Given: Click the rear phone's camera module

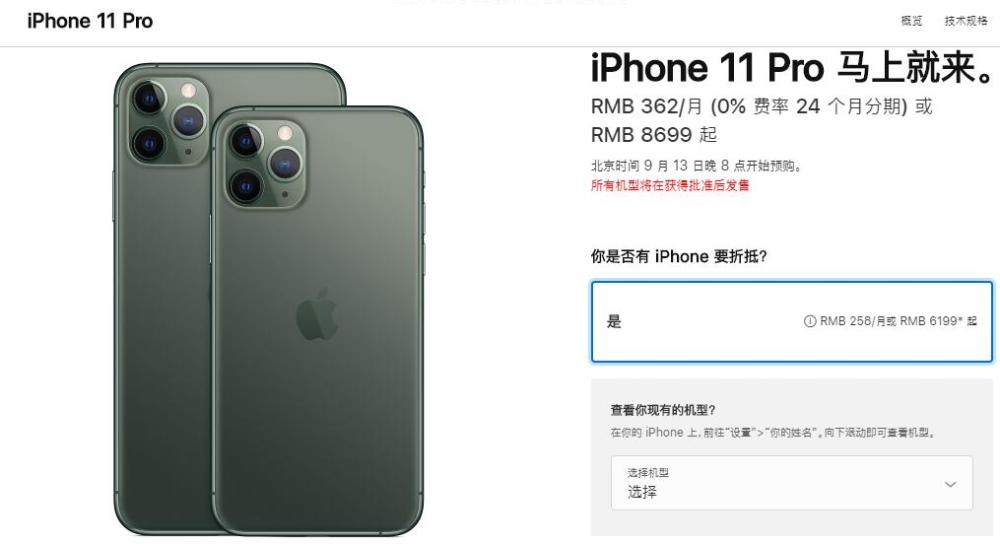Looking at the screenshot, I should 168,121.
